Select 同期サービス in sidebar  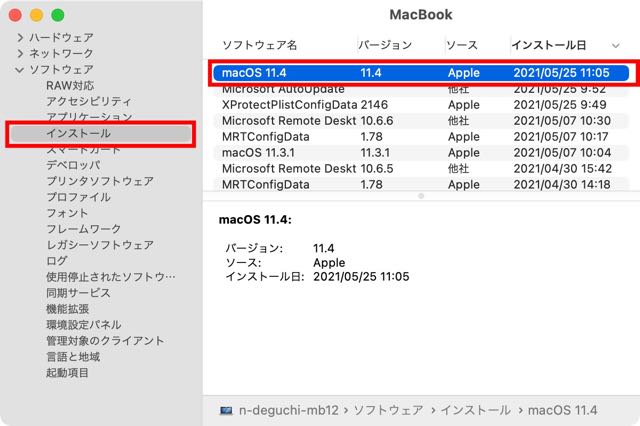coord(78,293)
